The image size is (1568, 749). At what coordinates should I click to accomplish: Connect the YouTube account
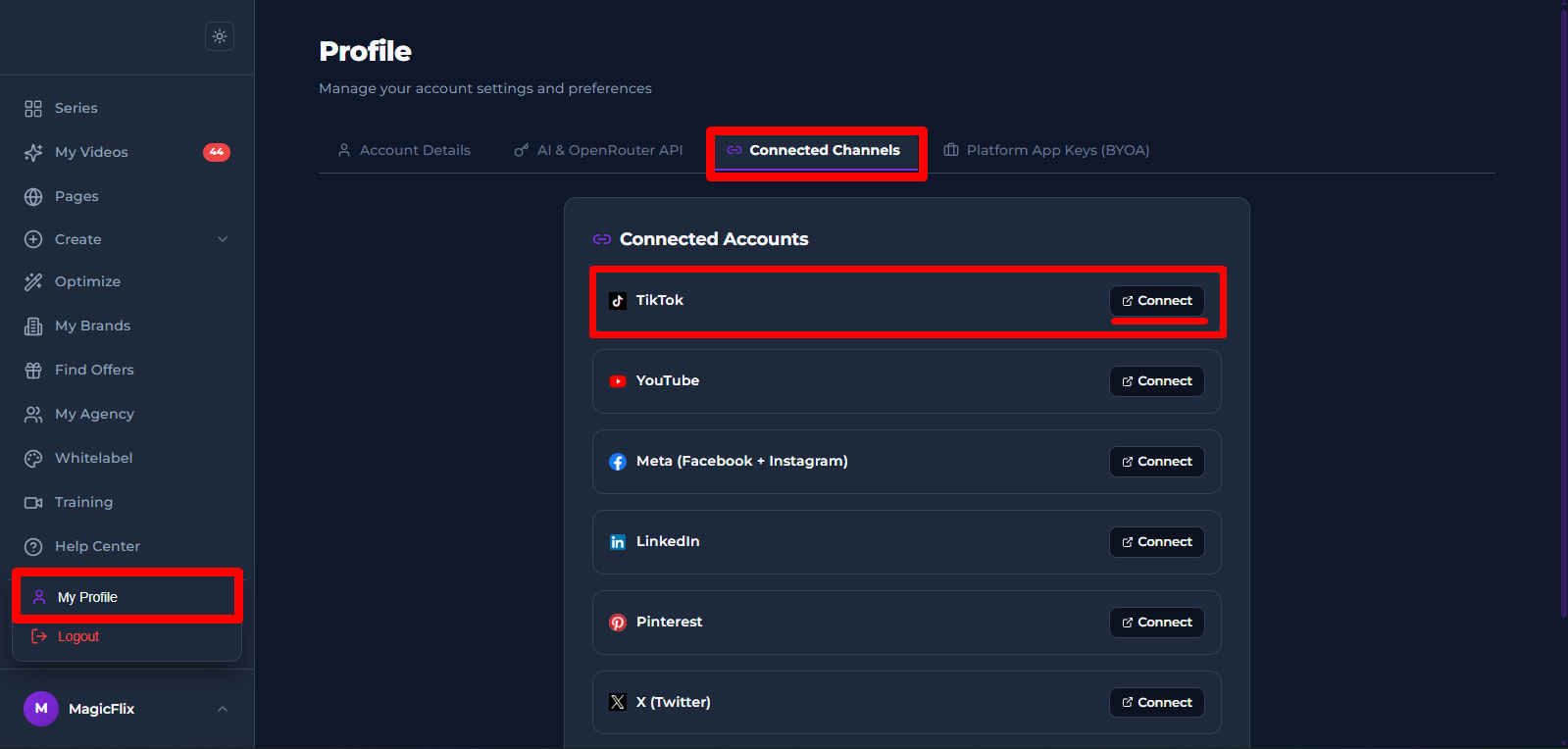1157,381
